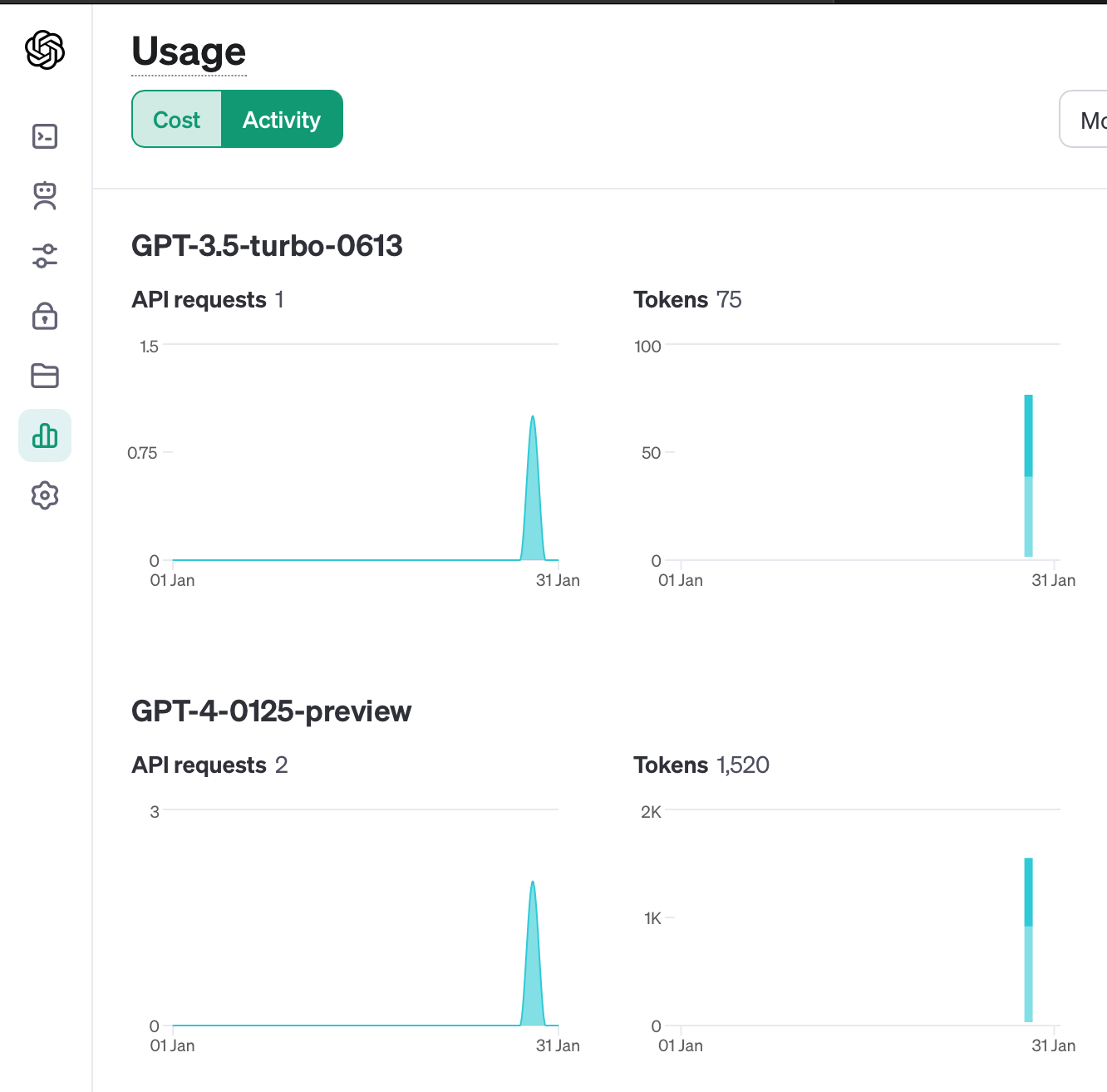Select the Usage bar chart icon
The image size is (1107, 1092).
tap(45, 435)
